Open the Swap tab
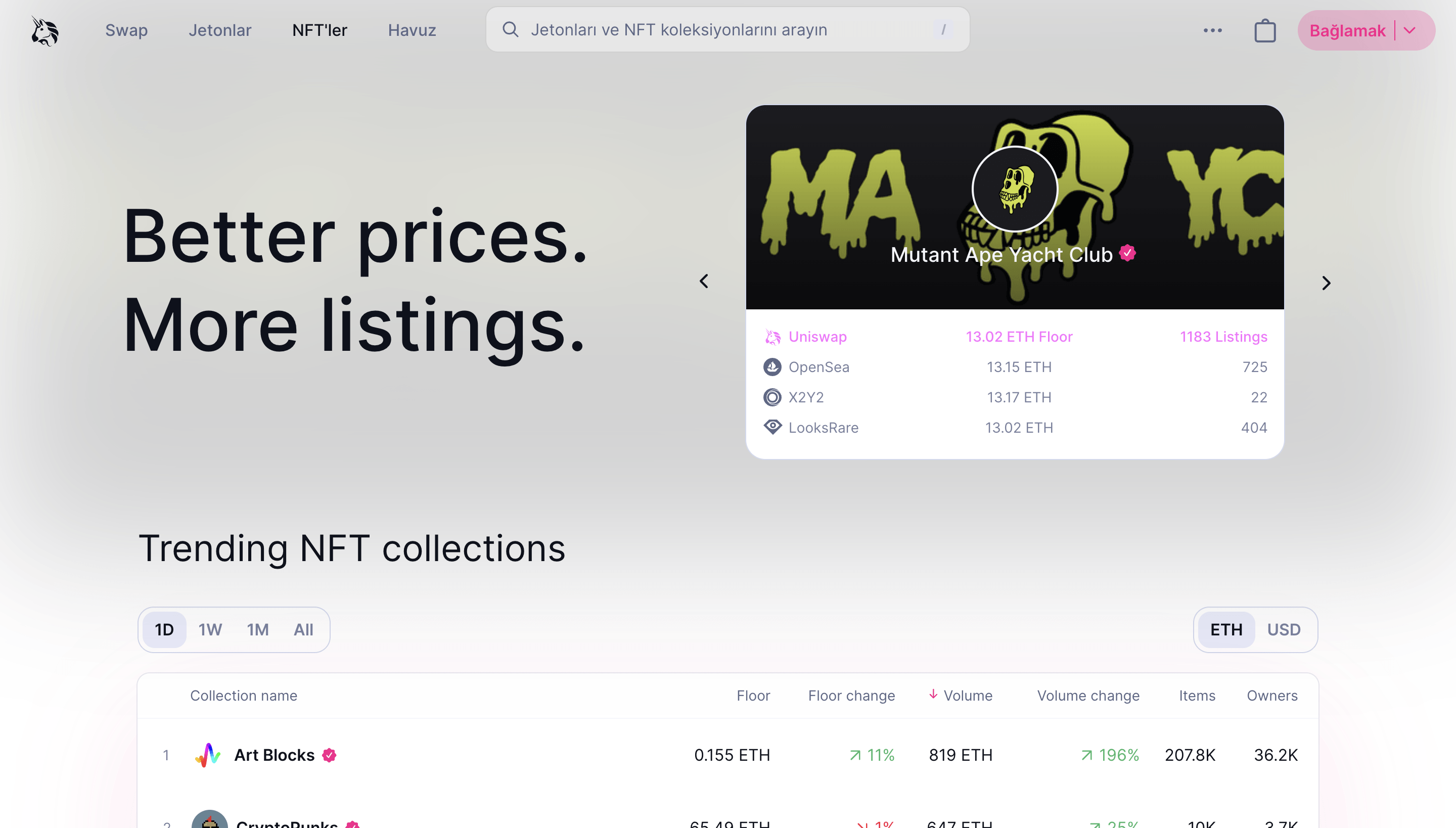 tap(126, 30)
